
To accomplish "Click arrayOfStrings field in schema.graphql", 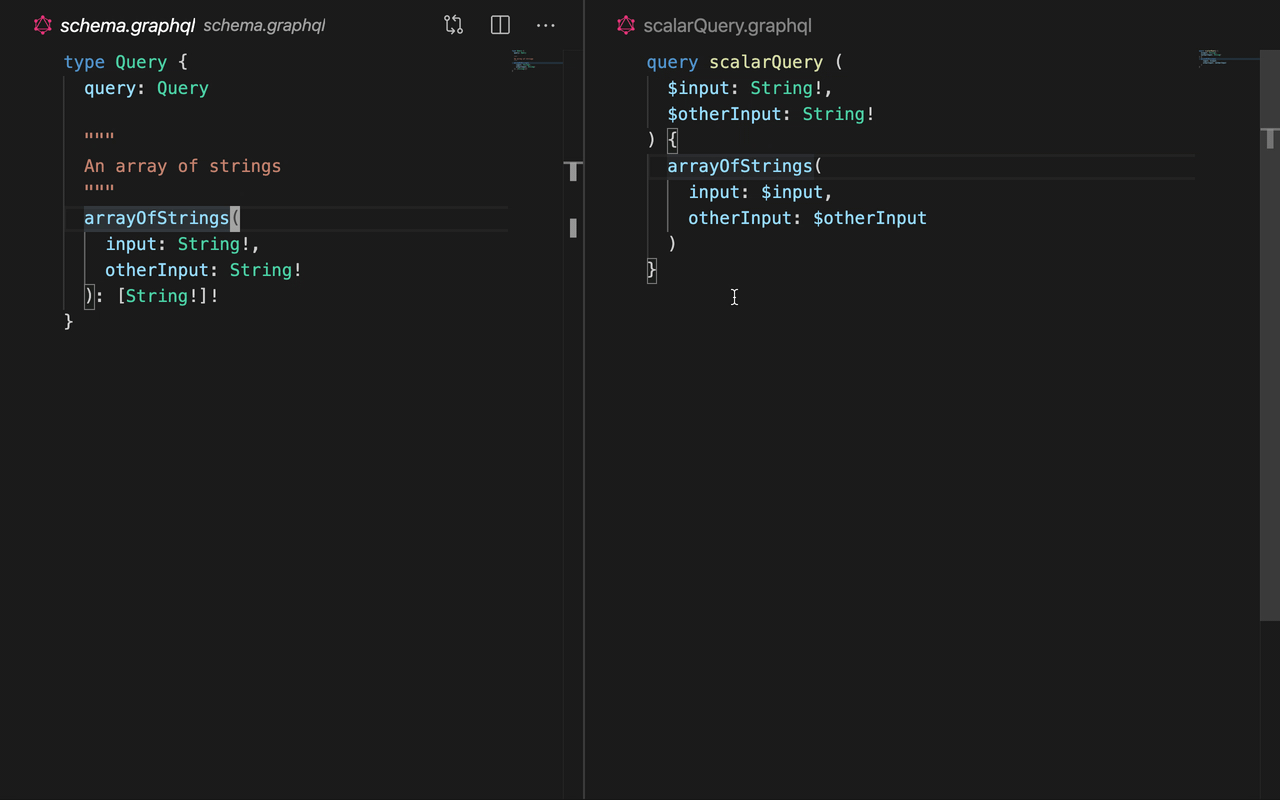I will pyautogui.click(x=157, y=218).
